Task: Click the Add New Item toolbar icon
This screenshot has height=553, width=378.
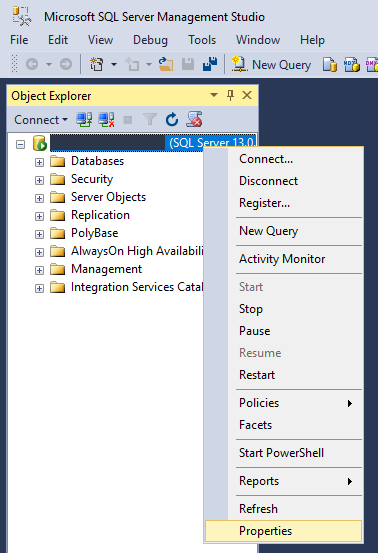Action: tap(132, 65)
